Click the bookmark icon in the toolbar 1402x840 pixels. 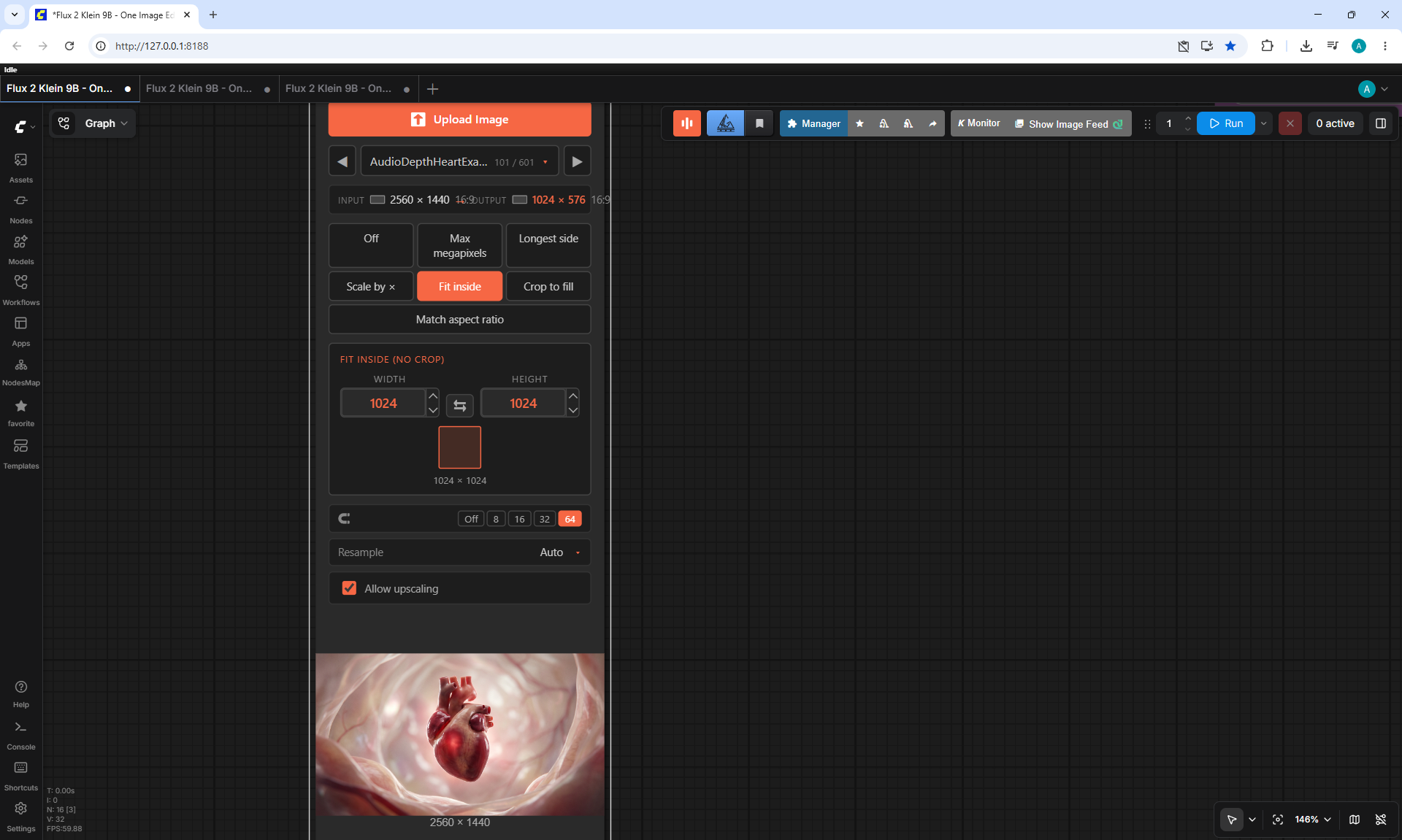[759, 123]
